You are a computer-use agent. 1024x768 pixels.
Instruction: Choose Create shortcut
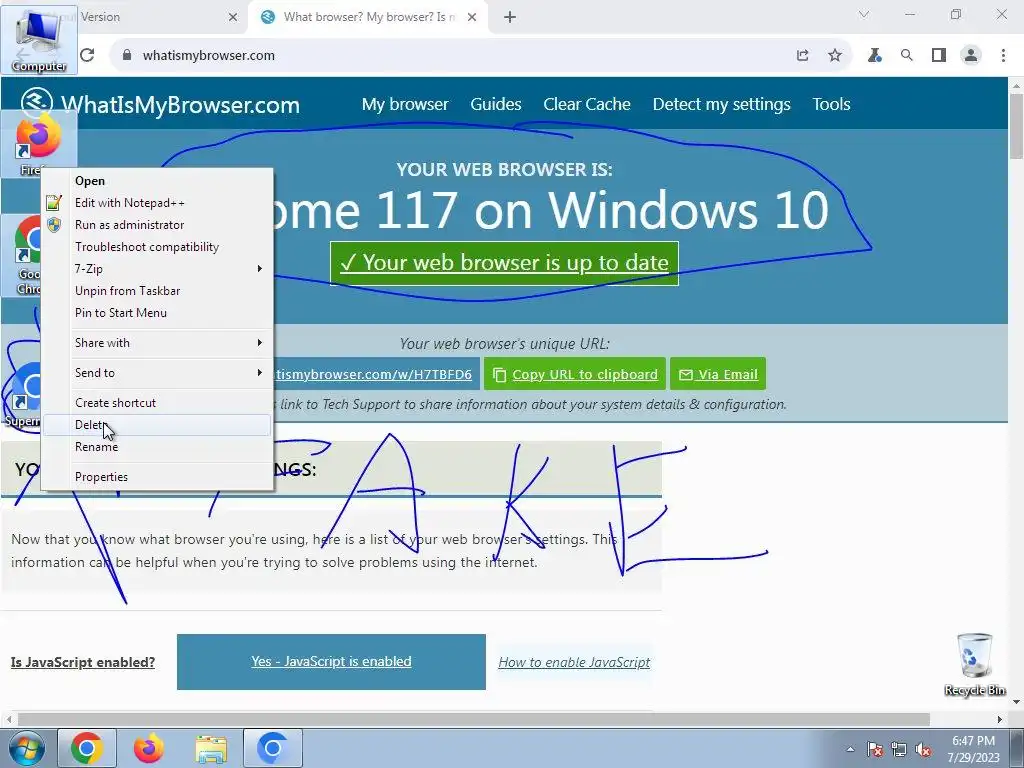click(157, 403)
